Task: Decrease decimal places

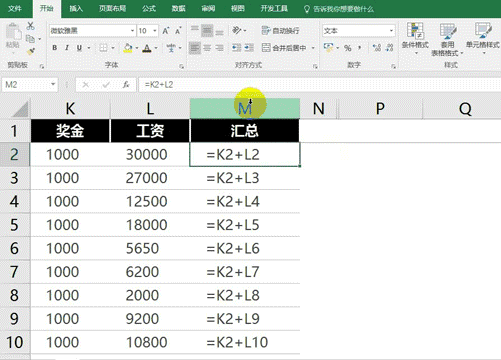Action: point(390,48)
